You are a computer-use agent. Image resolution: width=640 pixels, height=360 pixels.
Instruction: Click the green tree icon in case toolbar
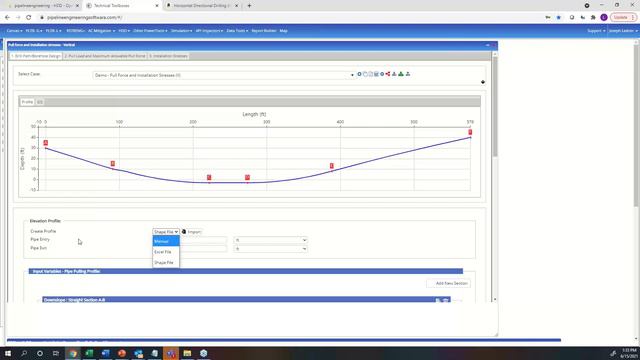[x=401, y=74]
